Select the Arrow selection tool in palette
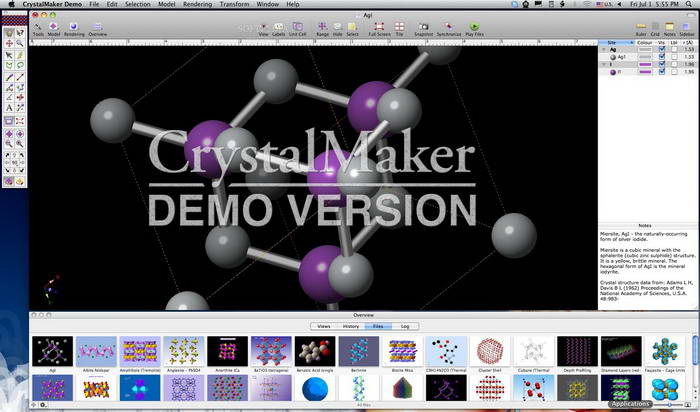 click(x=9, y=55)
